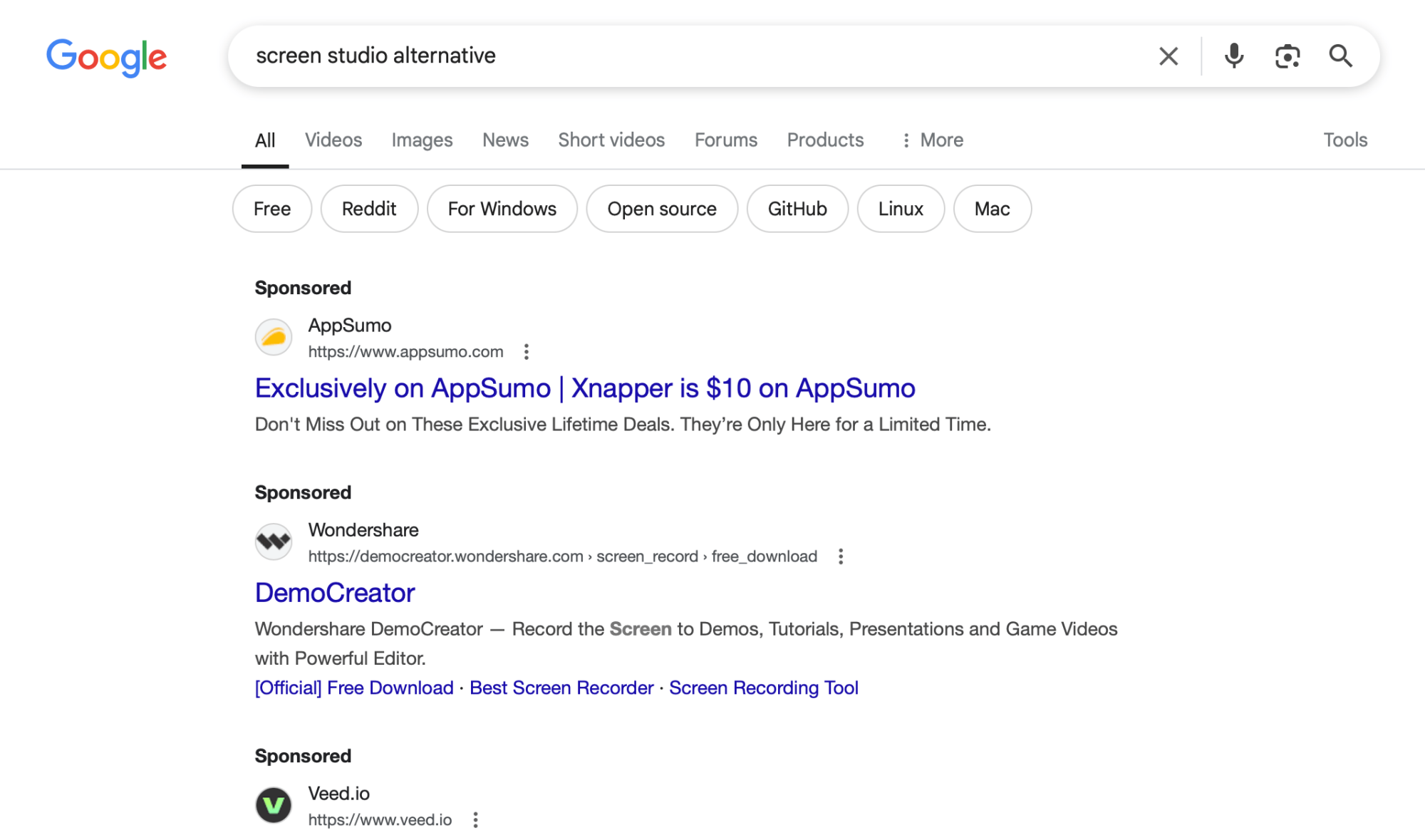The height and width of the screenshot is (840, 1425).
Task: Open the AppSumo ad options menu
Action: 527,352
